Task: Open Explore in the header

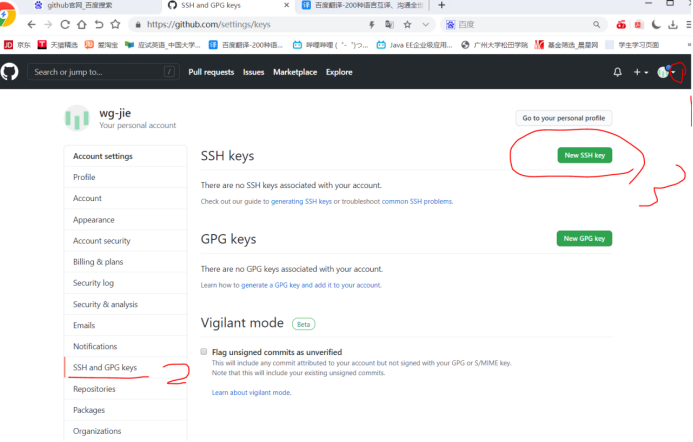Action: coord(339,72)
